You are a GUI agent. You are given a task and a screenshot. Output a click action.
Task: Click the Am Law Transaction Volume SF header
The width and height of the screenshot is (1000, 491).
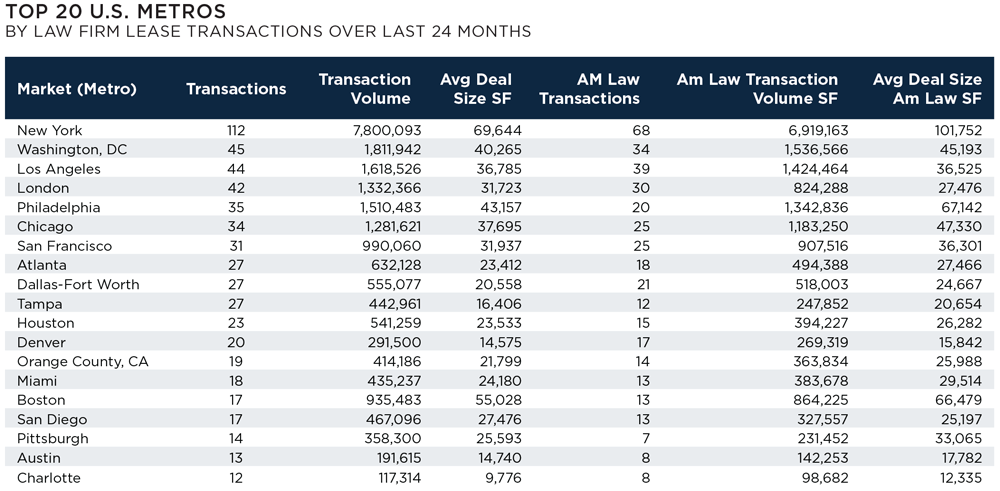coord(757,89)
